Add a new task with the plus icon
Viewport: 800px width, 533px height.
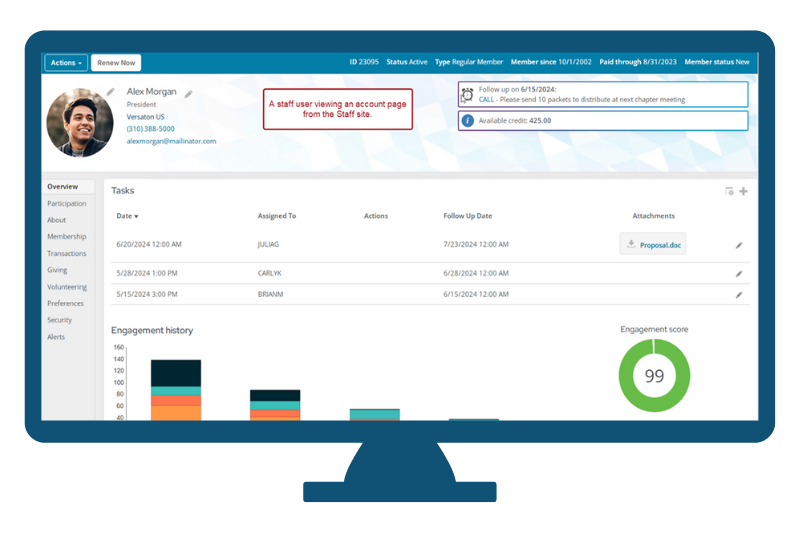[x=743, y=191]
